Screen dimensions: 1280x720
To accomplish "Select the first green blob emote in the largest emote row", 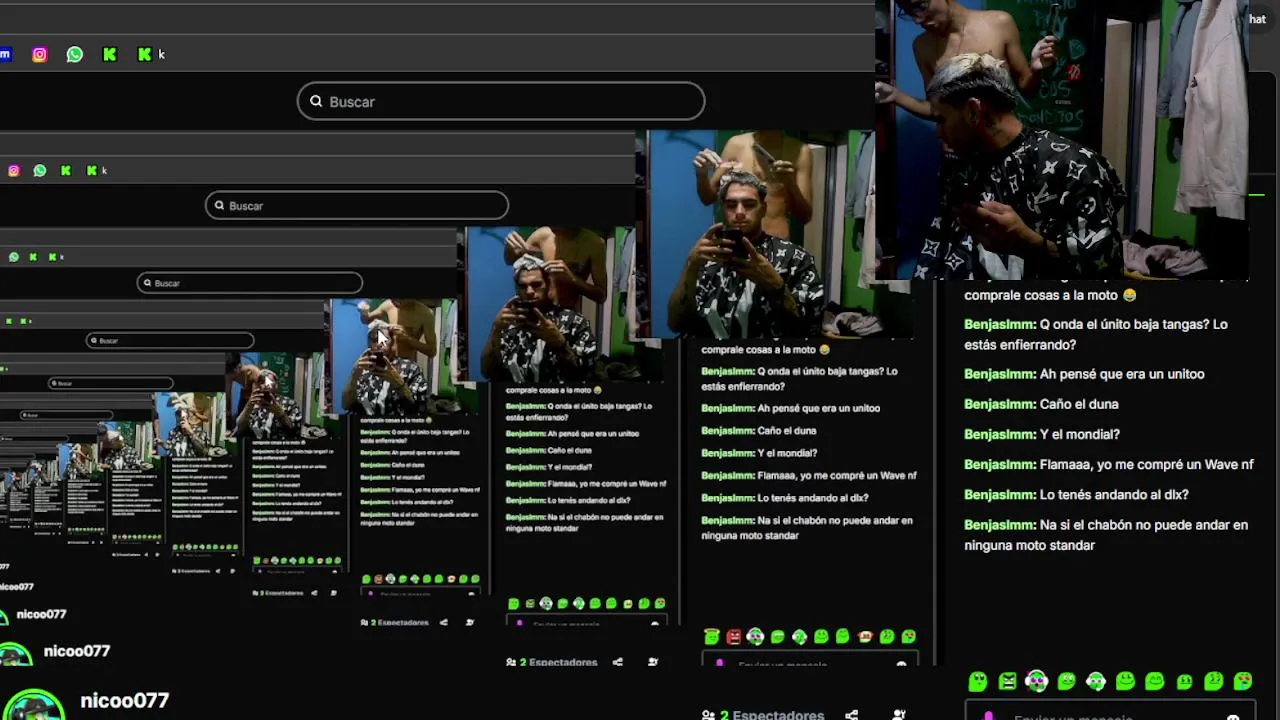I will (978, 681).
